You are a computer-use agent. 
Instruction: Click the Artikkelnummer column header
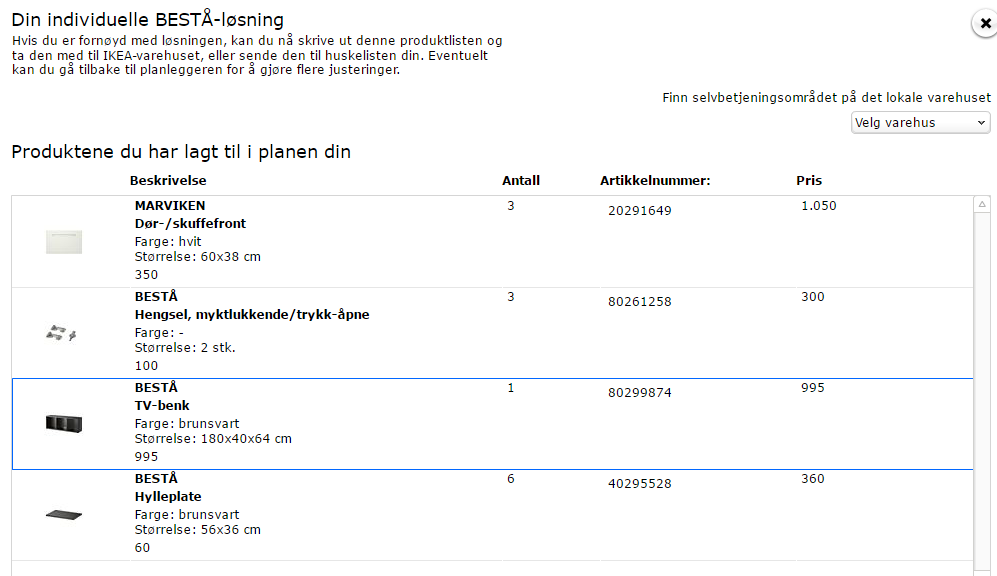pyautogui.click(x=655, y=181)
